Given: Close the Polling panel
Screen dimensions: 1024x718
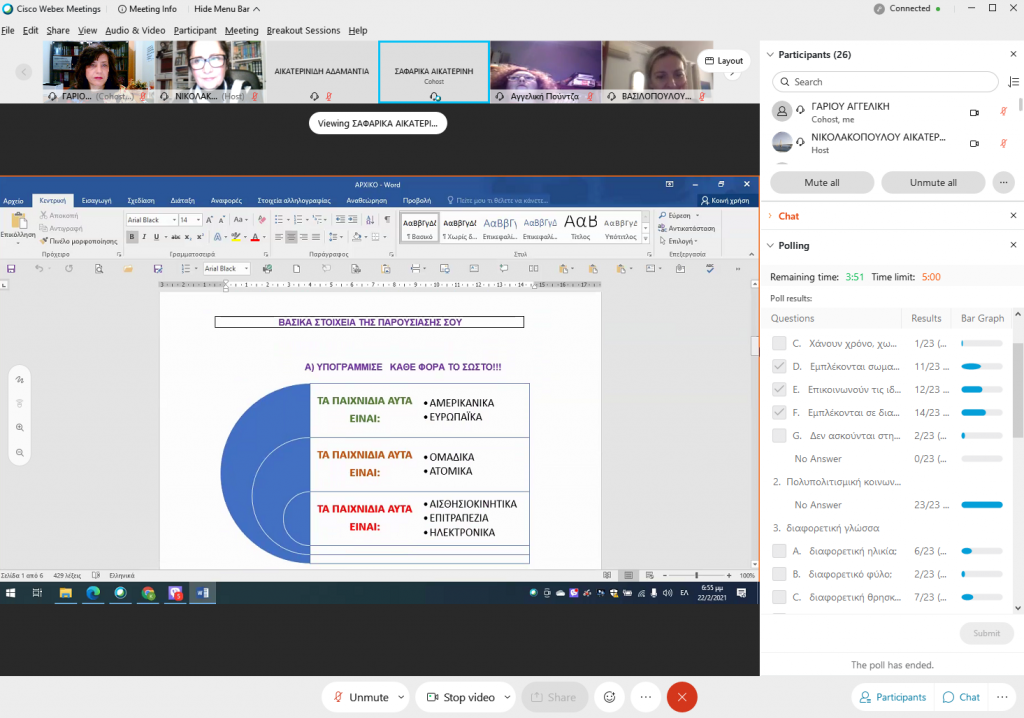Looking at the screenshot, I should click(1014, 245).
